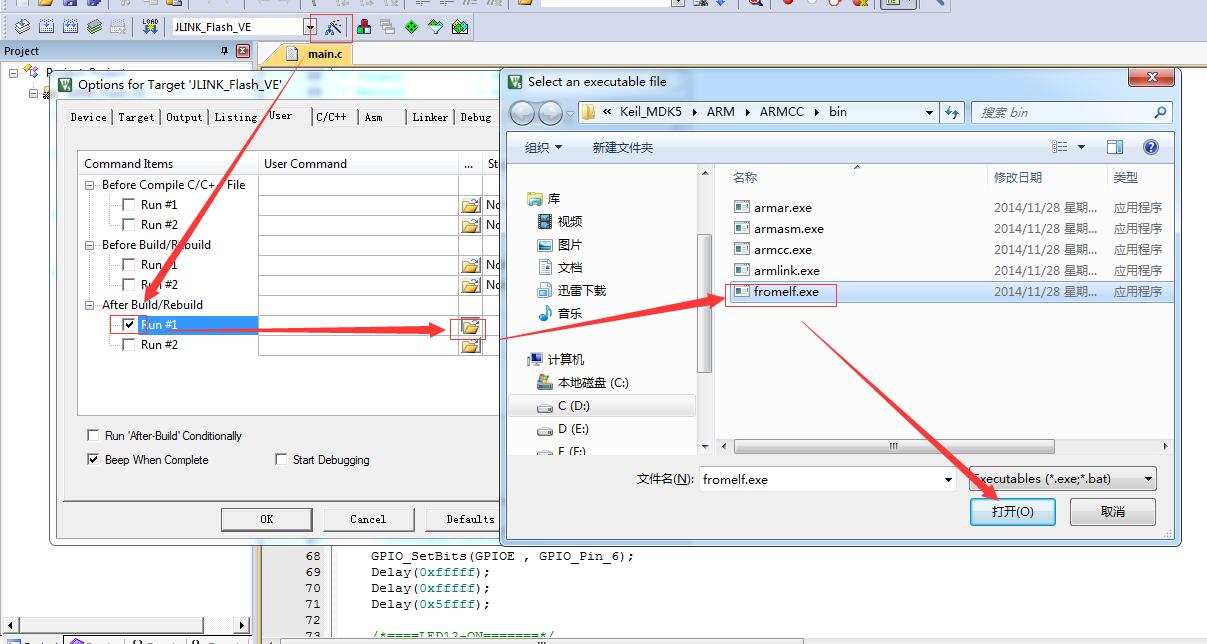Enable the Start Debugging checkbox
Viewport: 1207px width, 644px height.
tap(281, 460)
